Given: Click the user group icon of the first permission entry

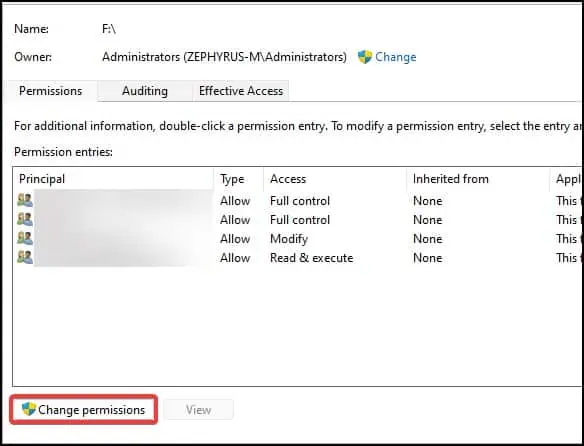Looking at the screenshot, I should pos(25,200).
